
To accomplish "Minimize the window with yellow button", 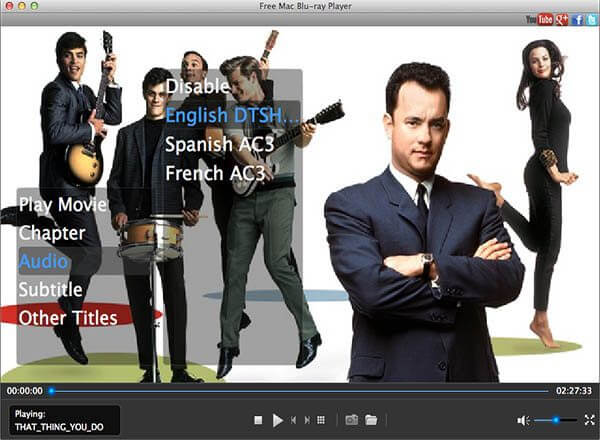I will tap(22, 6).
